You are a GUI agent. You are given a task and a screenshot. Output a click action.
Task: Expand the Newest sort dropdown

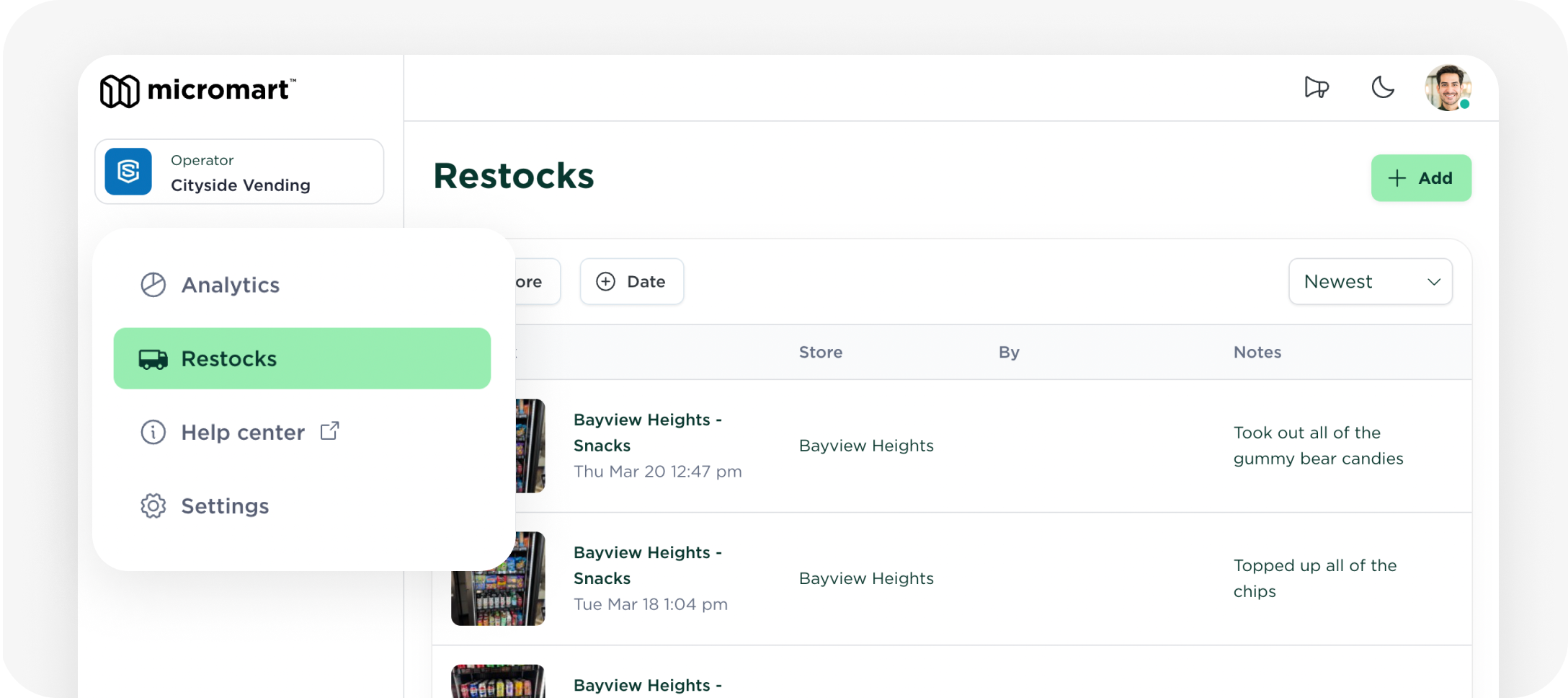click(1369, 281)
